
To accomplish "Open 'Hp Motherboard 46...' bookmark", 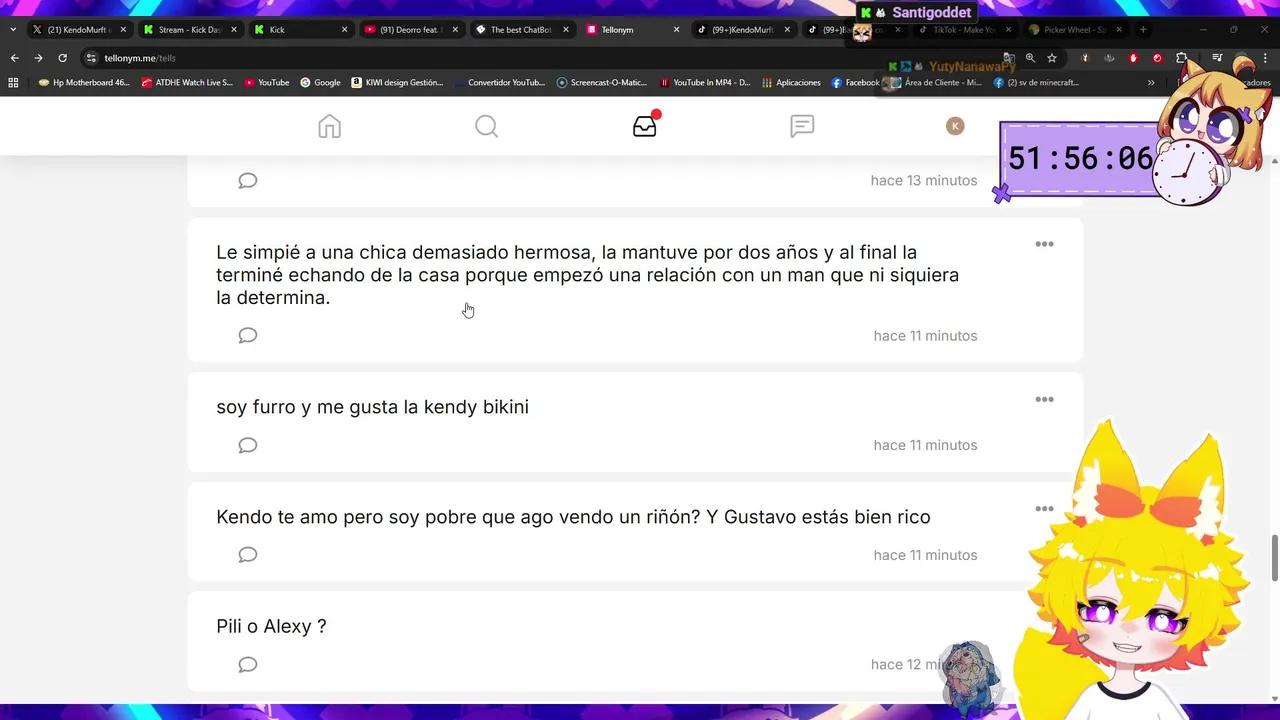I will (84, 83).
